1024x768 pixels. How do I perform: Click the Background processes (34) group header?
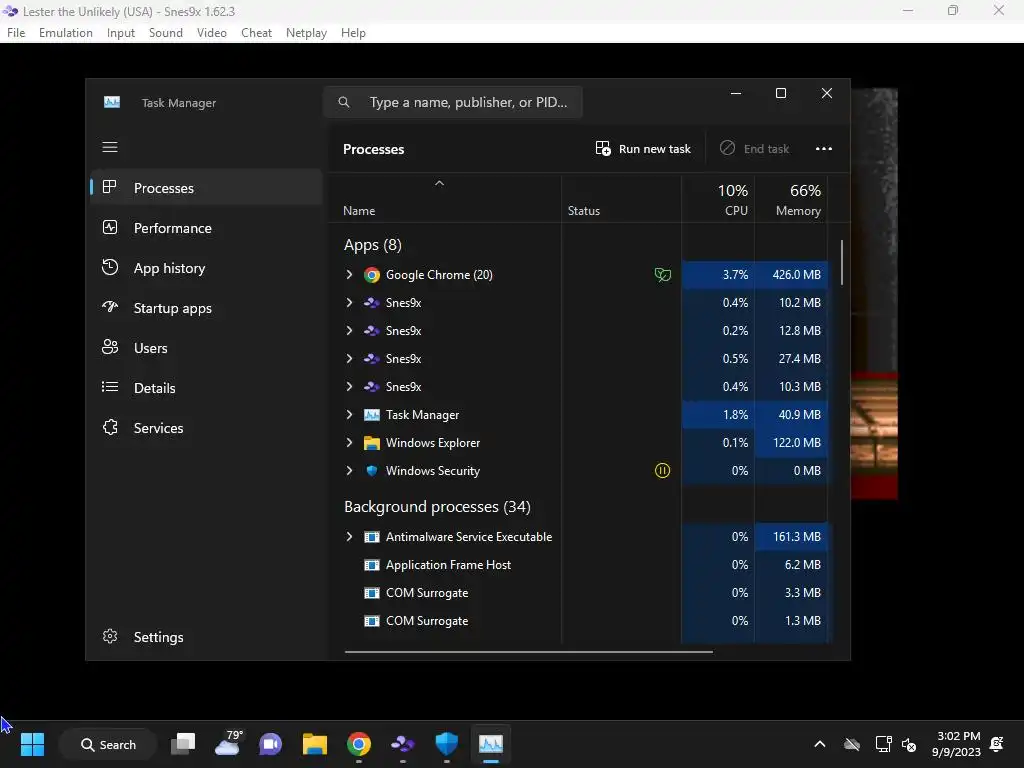[437, 507]
